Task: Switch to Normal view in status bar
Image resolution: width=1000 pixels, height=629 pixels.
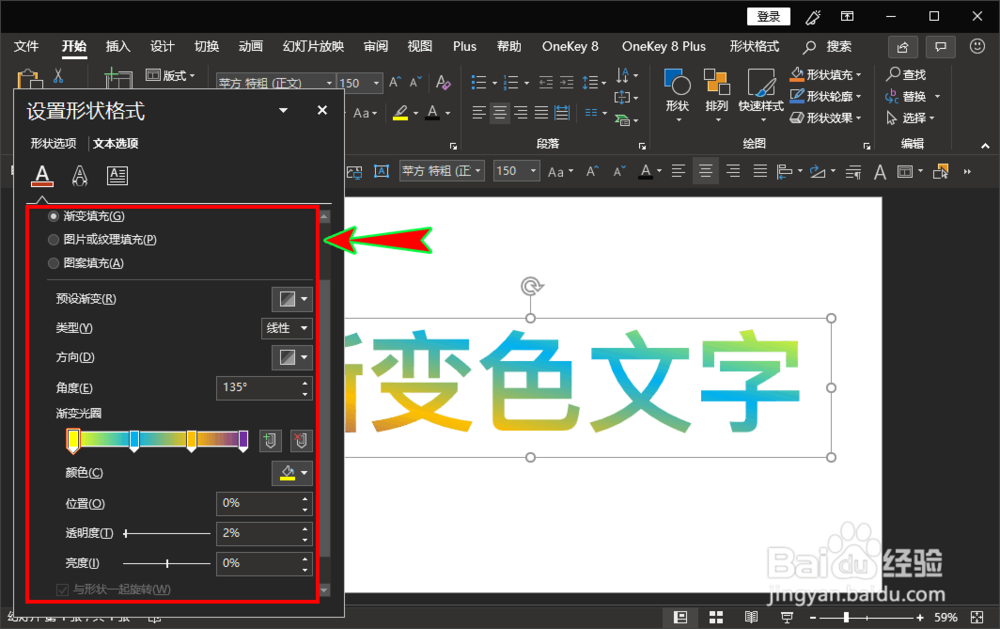Action: pyautogui.click(x=680, y=617)
